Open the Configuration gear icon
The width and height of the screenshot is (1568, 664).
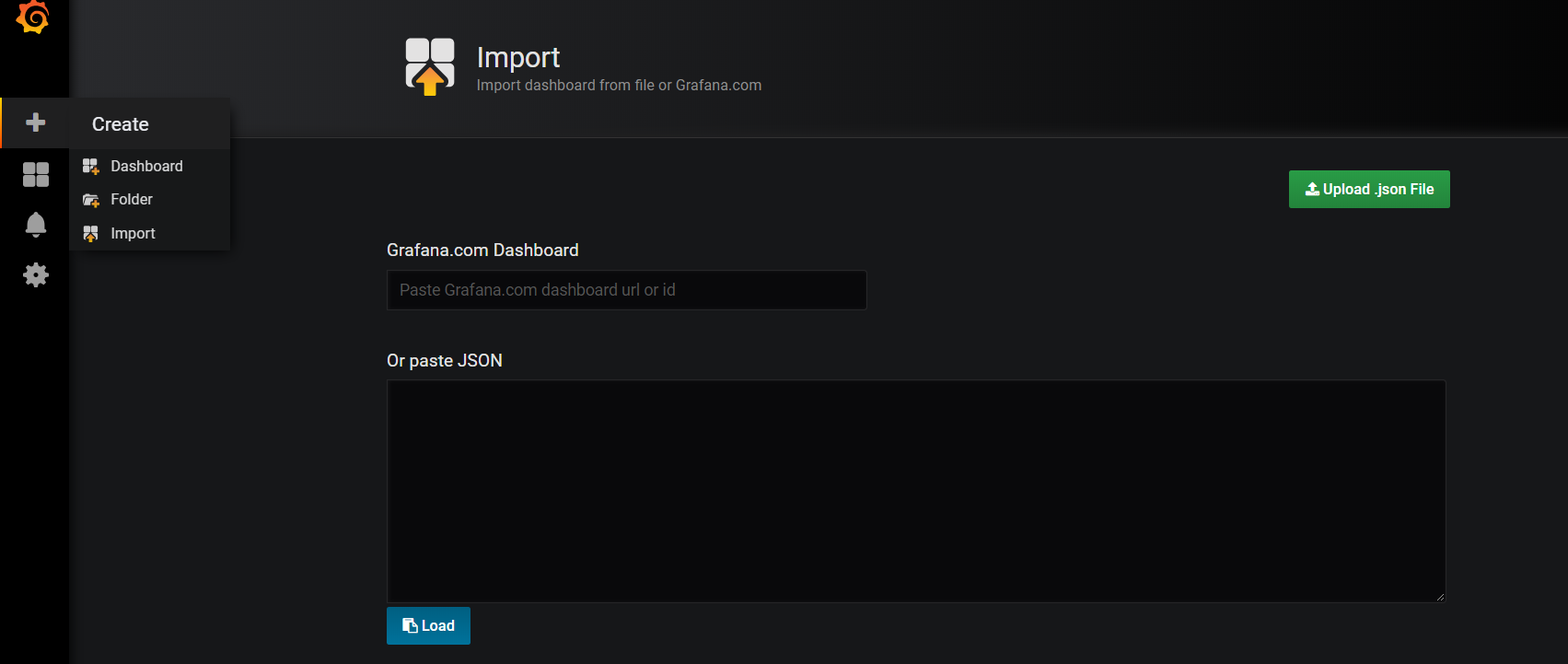[35, 274]
